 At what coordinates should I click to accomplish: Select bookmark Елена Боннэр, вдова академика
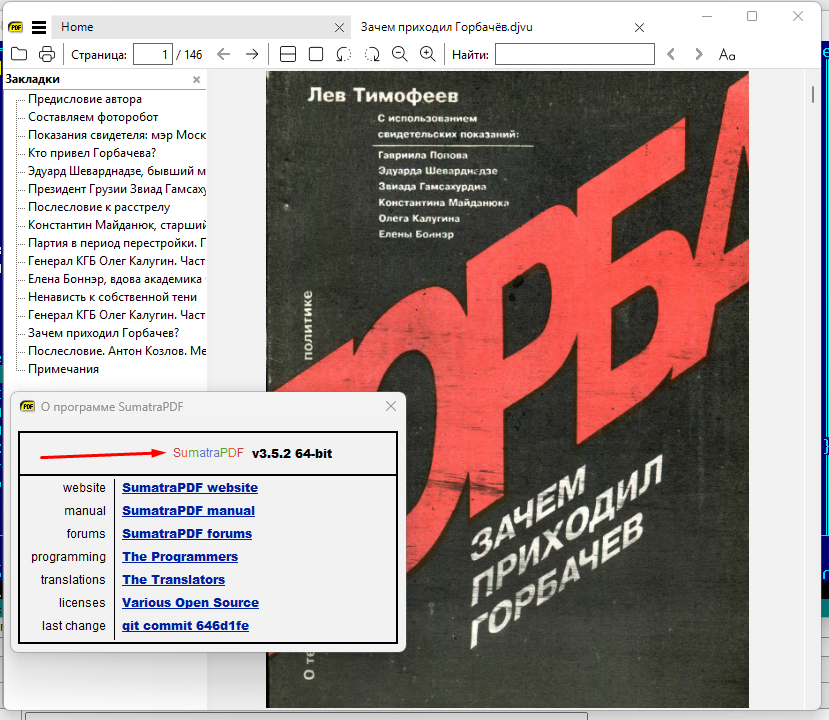tap(117, 279)
